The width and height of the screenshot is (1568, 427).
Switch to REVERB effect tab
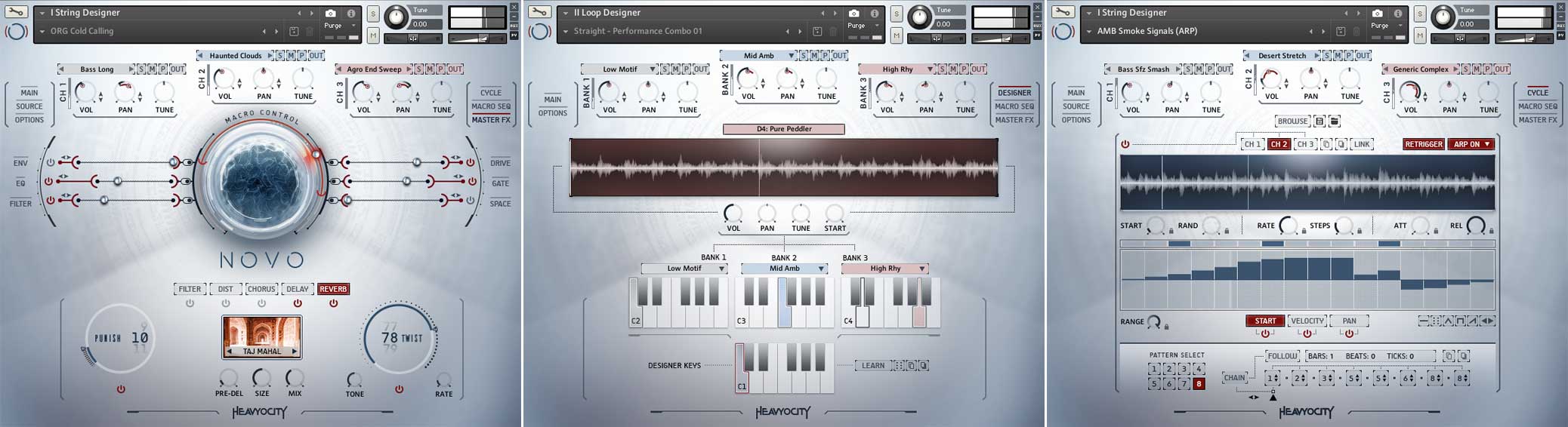(333, 289)
